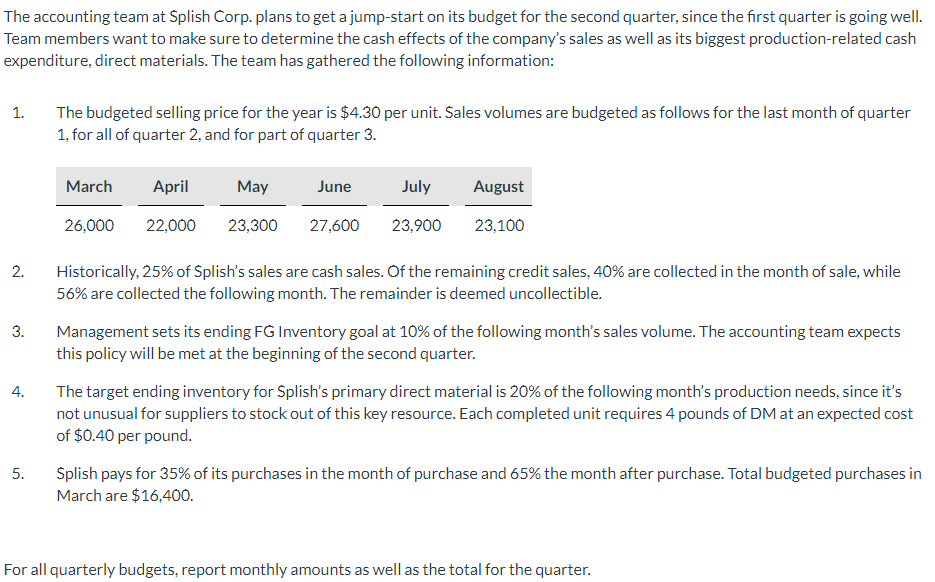Screen dimensions: 935x582
Task: Click the April column header
Action: pyautogui.click(x=171, y=187)
